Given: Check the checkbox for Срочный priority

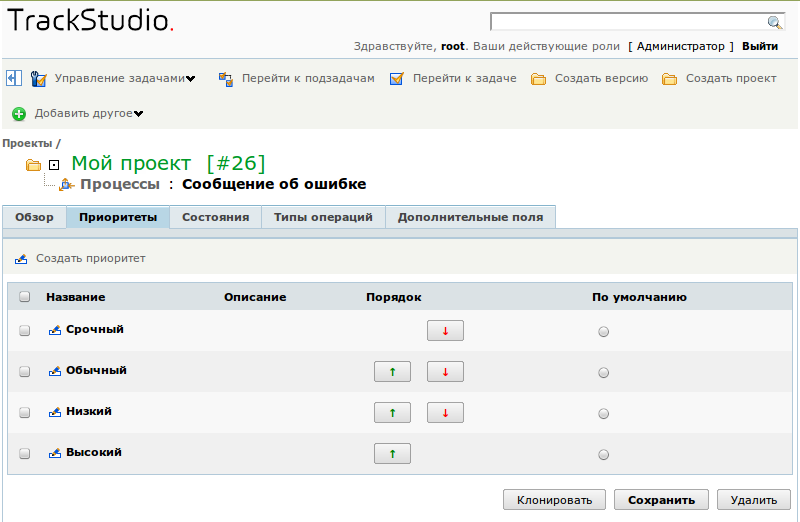Looking at the screenshot, I should pos(25,331).
